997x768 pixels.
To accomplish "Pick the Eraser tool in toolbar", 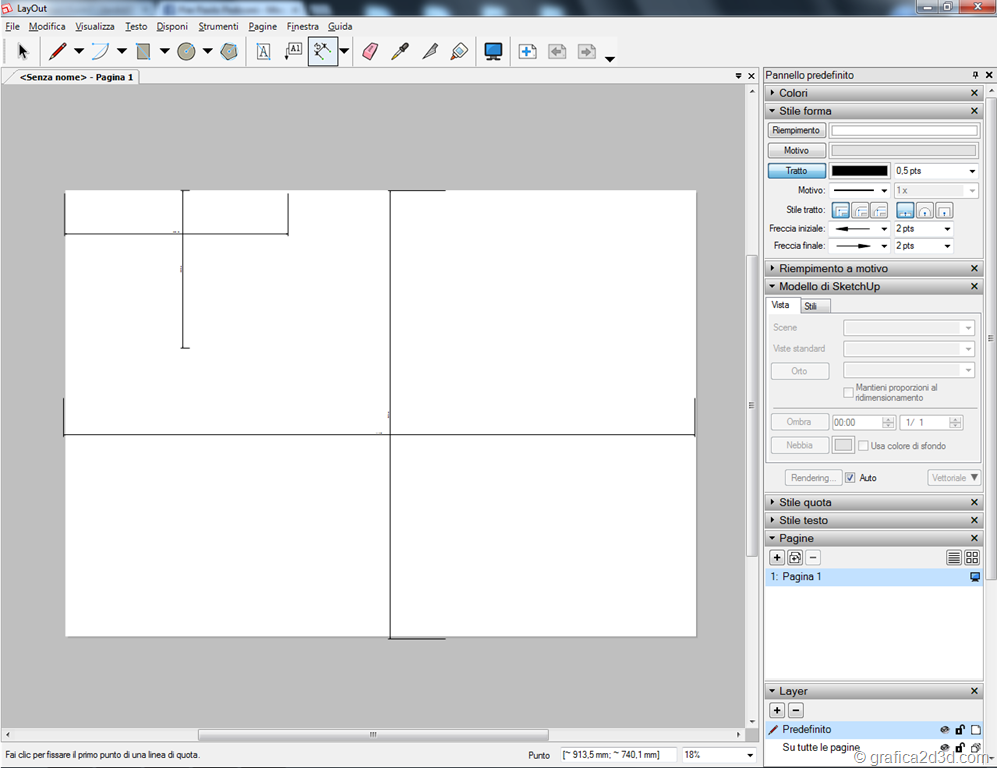I will pos(370,52).
